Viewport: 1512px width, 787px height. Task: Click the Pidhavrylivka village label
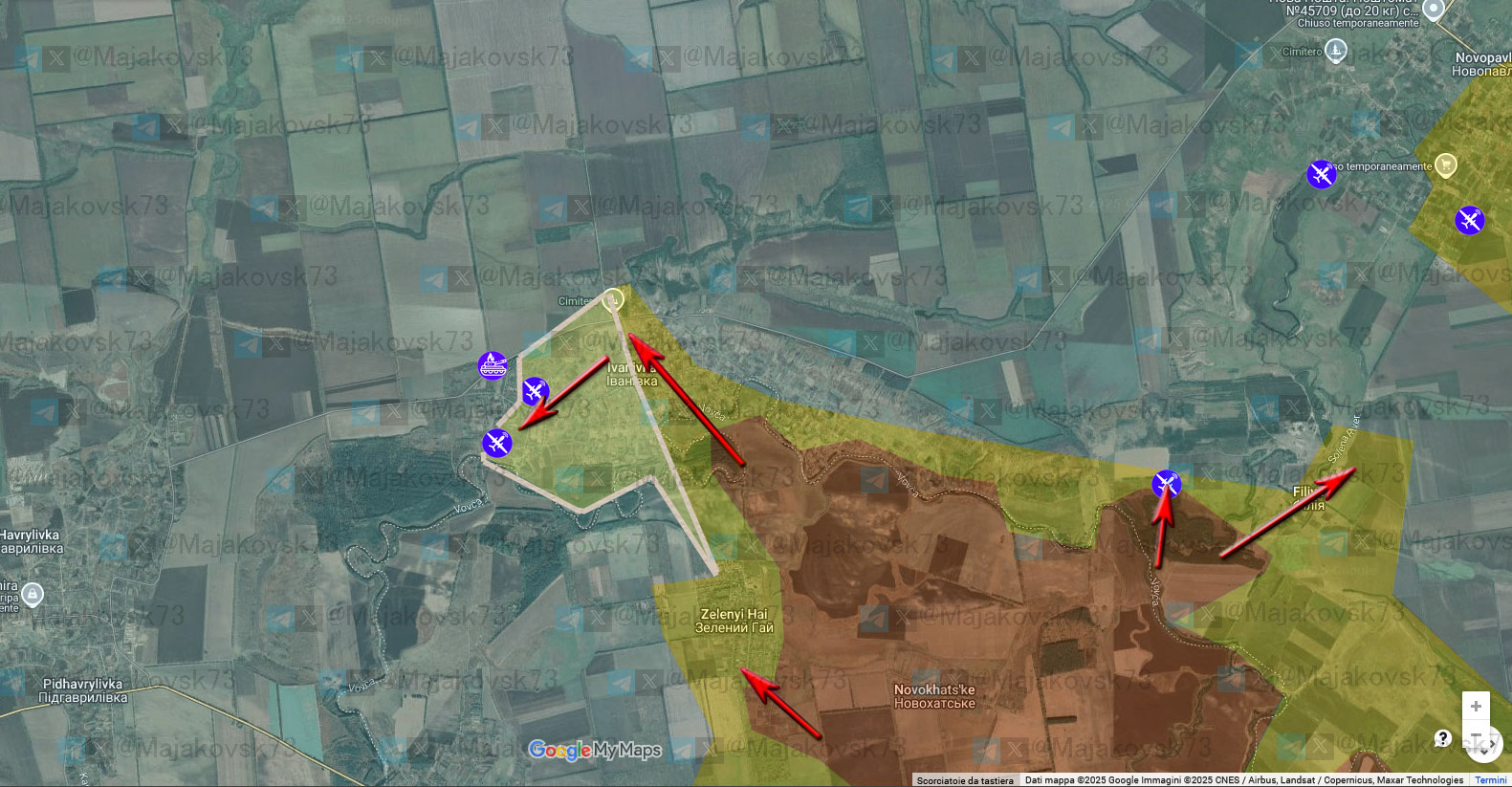(x=83, y=690)
